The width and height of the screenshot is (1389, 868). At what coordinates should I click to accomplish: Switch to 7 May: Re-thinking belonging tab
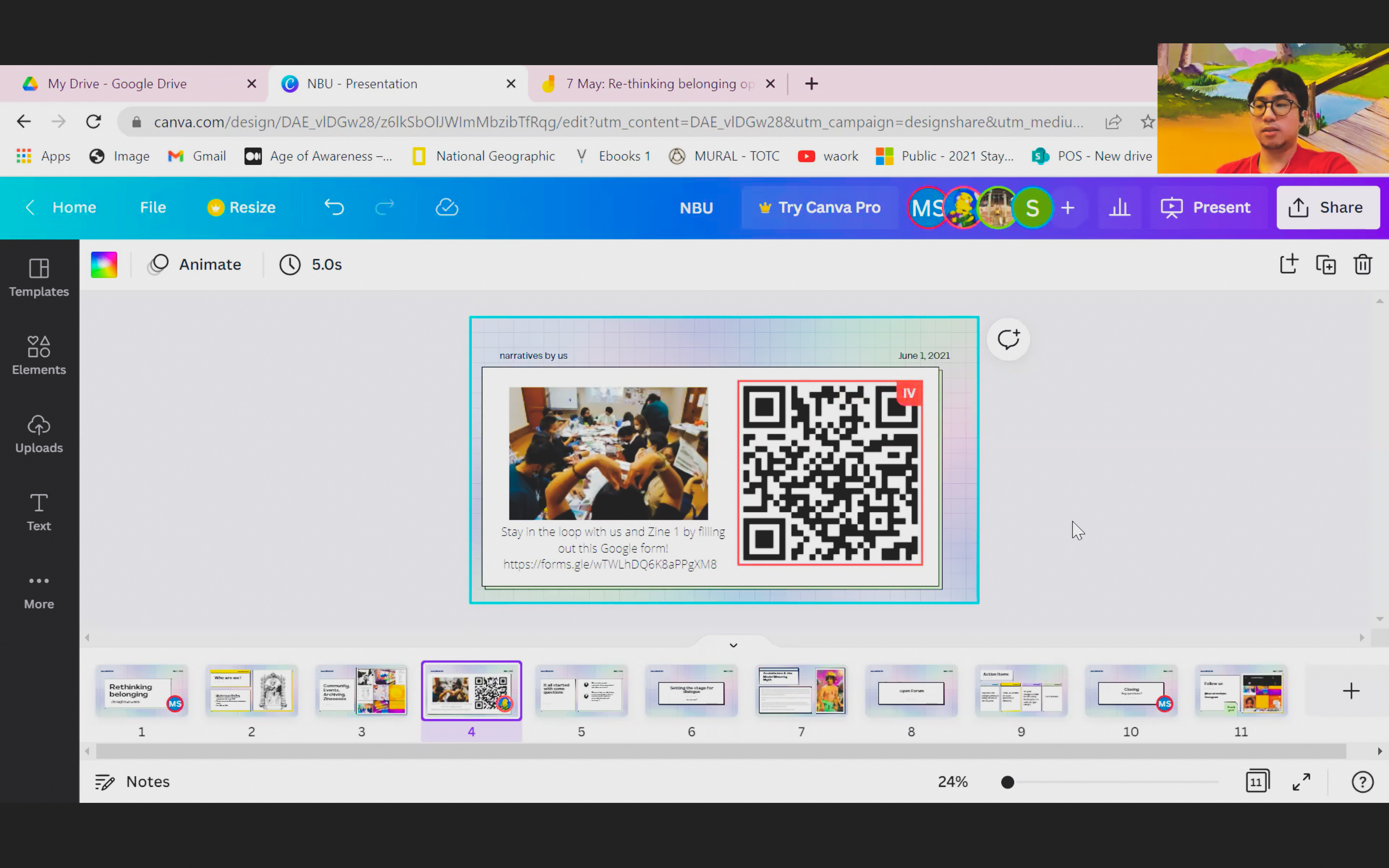(x=657, y=84)
